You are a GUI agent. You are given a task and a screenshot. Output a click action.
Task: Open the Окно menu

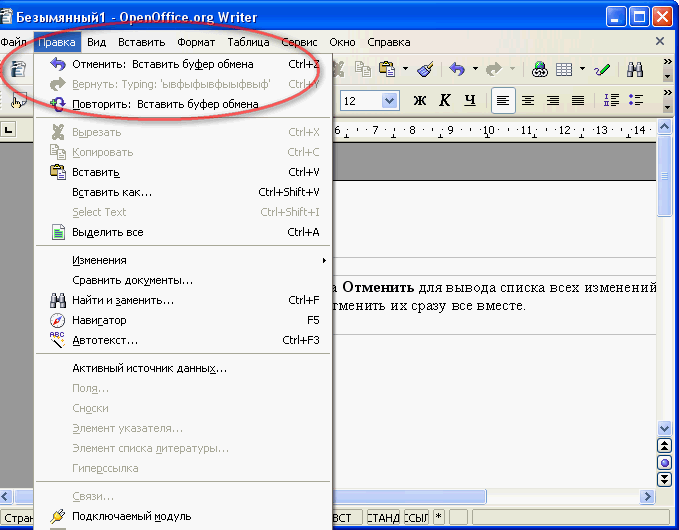coord(342,42)
